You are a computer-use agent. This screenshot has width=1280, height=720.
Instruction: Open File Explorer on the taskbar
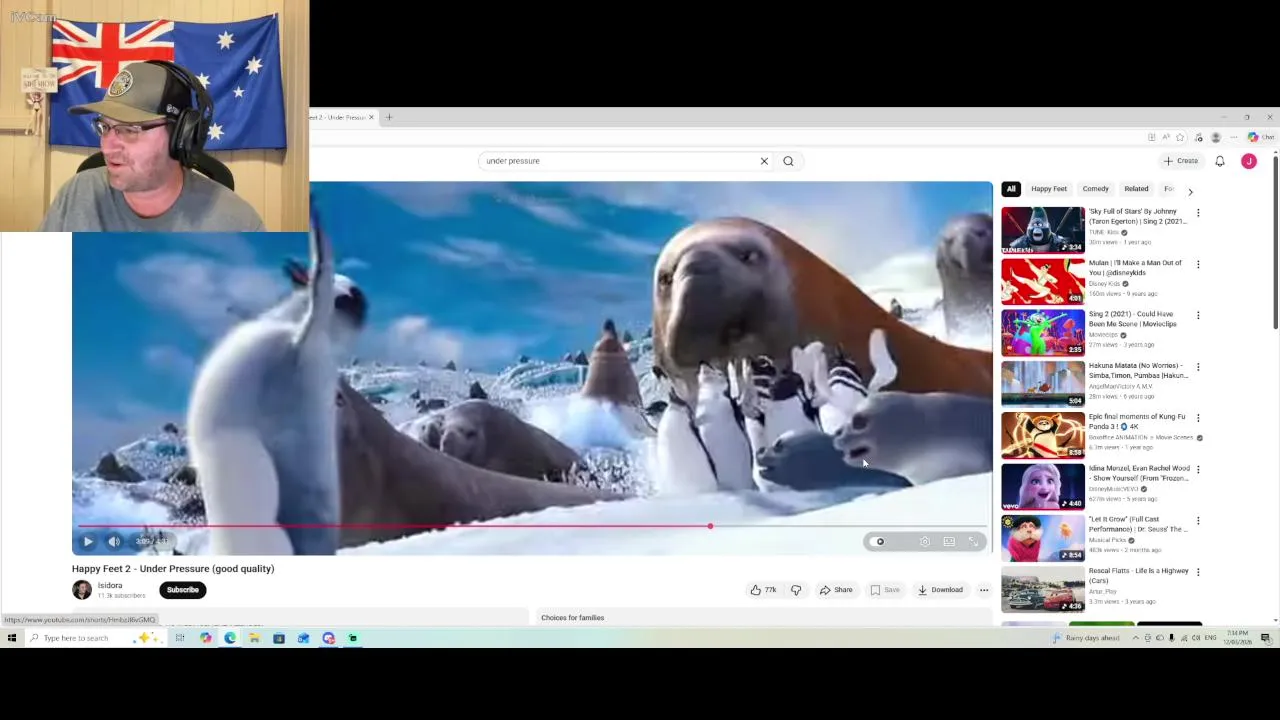(x=254, y=638)
